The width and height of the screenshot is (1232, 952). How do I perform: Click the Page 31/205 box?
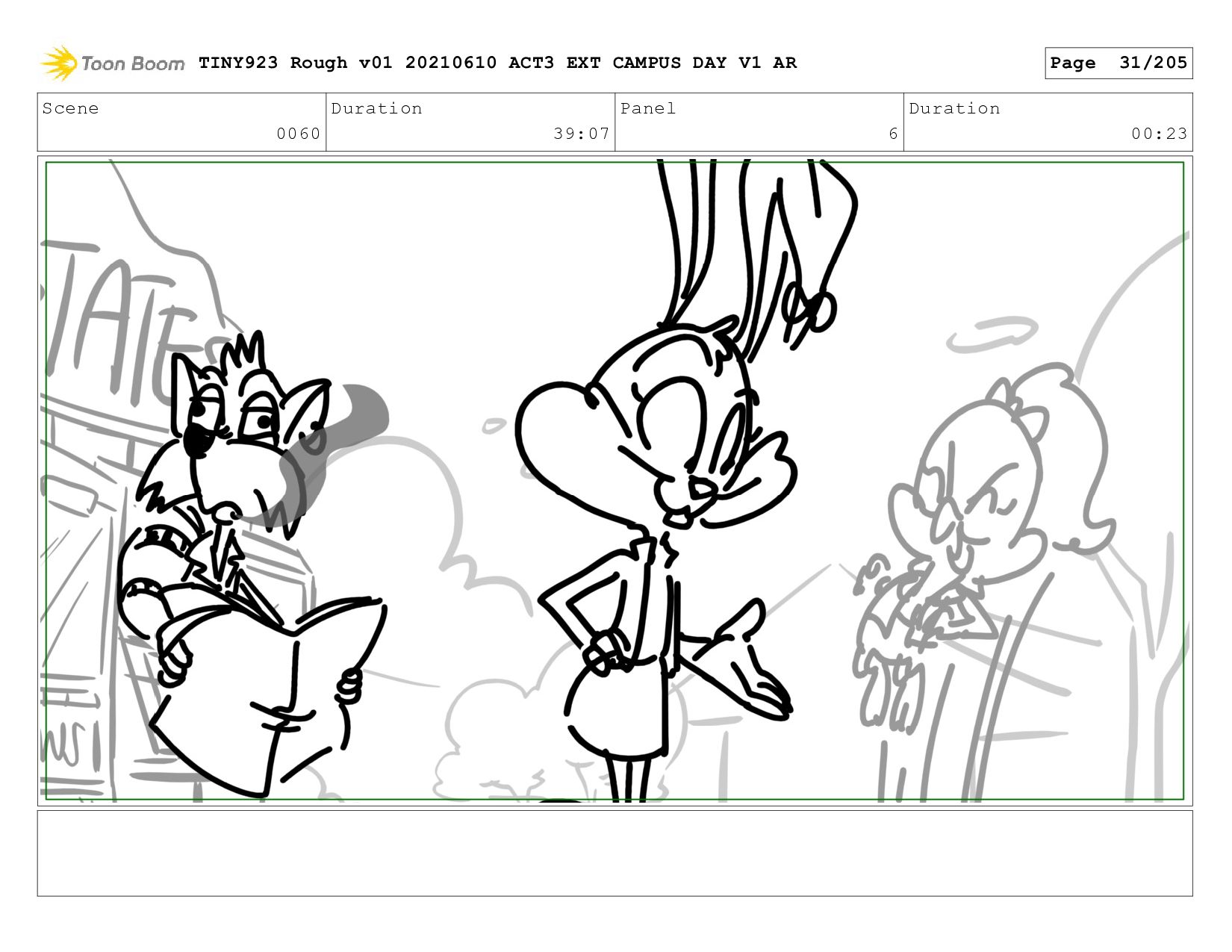[1118, 63]
